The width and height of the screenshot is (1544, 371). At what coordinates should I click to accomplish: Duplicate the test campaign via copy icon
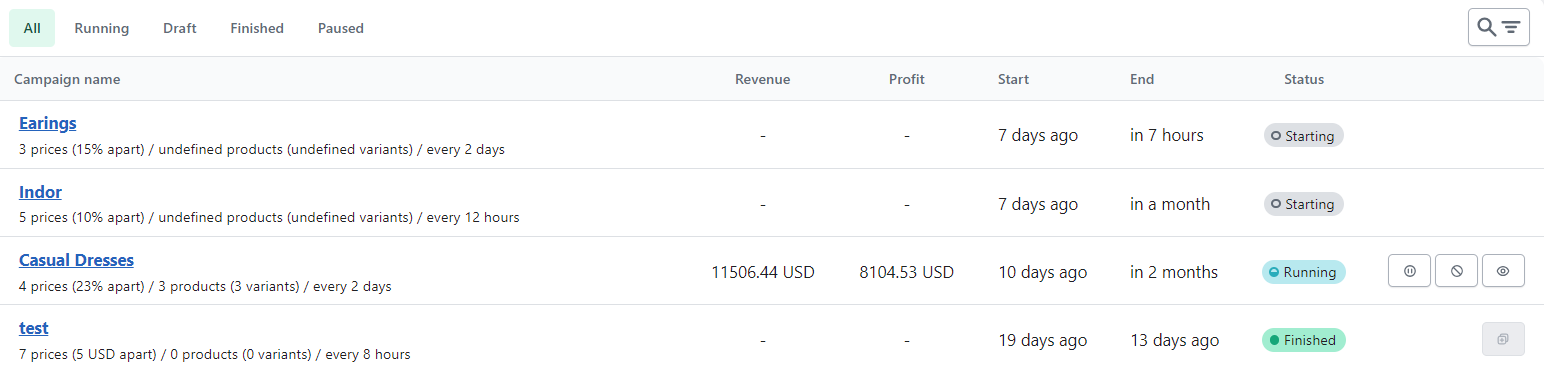pos(1503,339)
